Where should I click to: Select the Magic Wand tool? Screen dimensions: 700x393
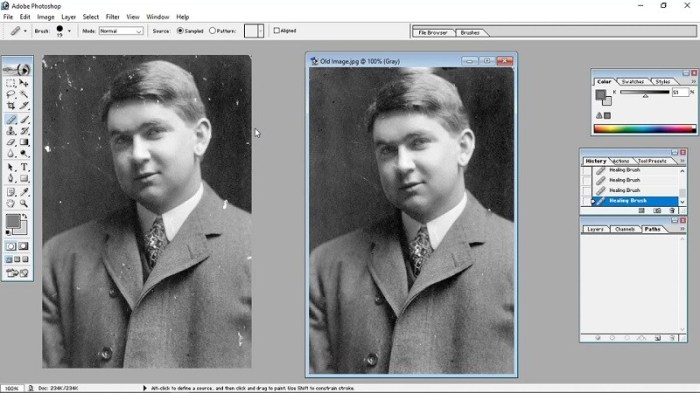[24, 94]
